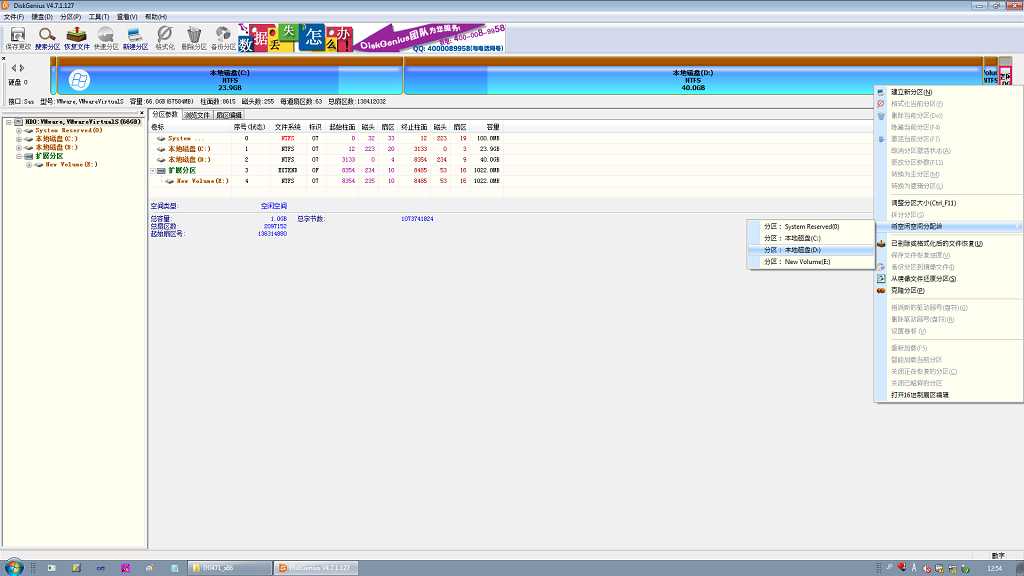Select the 本地磁盘(D:) 40.0GB partition bar
The image size is (1024, 576).
click(x=693, y=76)
